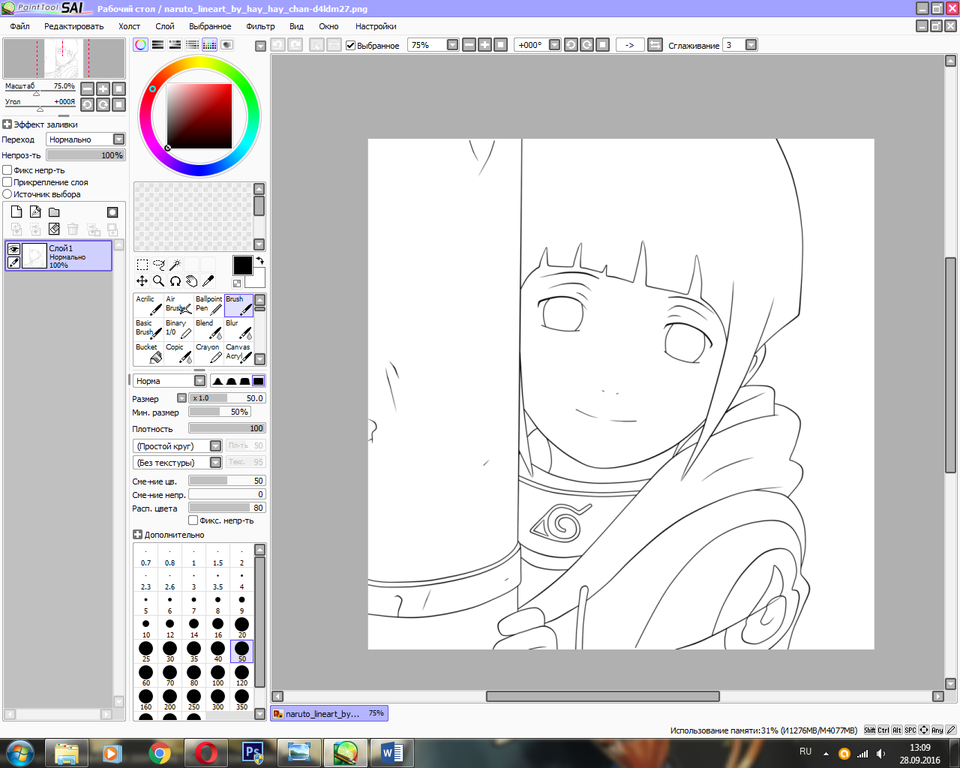Choose the Bucket fill tool
The height and width of the screenshot is (768, 960).
[148, 353]
